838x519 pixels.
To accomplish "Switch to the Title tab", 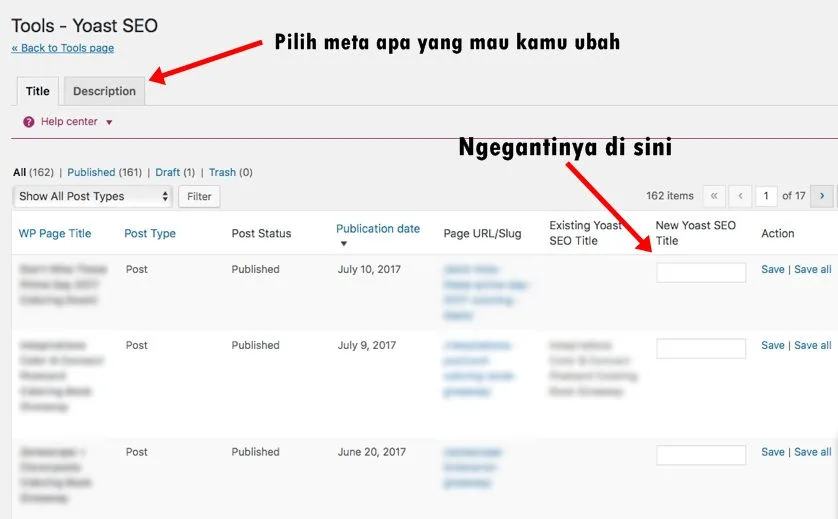I will coord(38,91).
